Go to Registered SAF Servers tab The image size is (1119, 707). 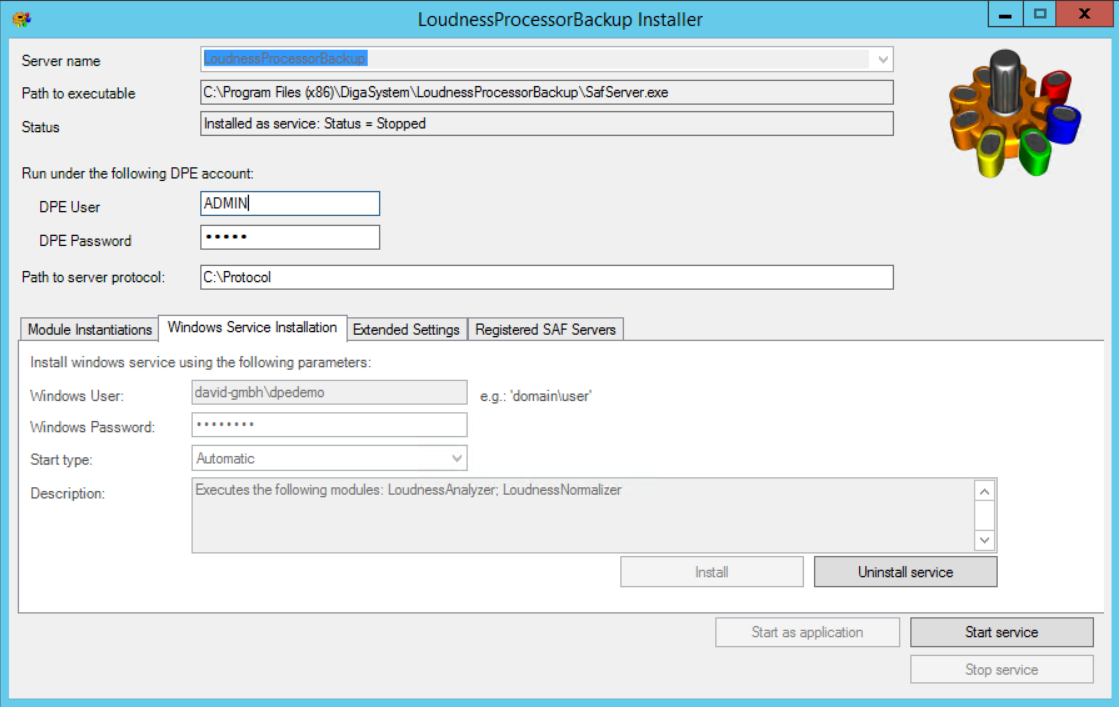point(545,329)
